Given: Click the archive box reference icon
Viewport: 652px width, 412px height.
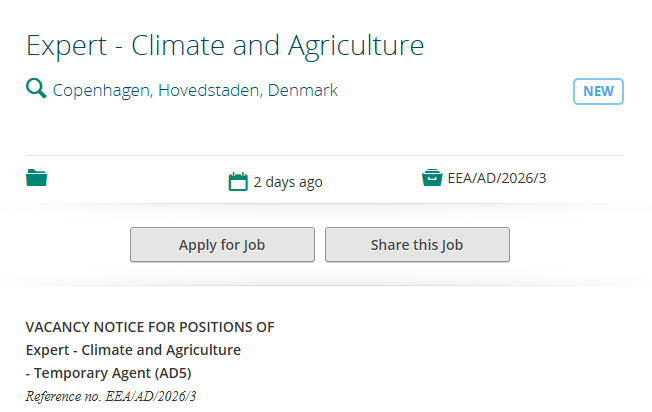Looking at the screenshot, I should 432,178.
